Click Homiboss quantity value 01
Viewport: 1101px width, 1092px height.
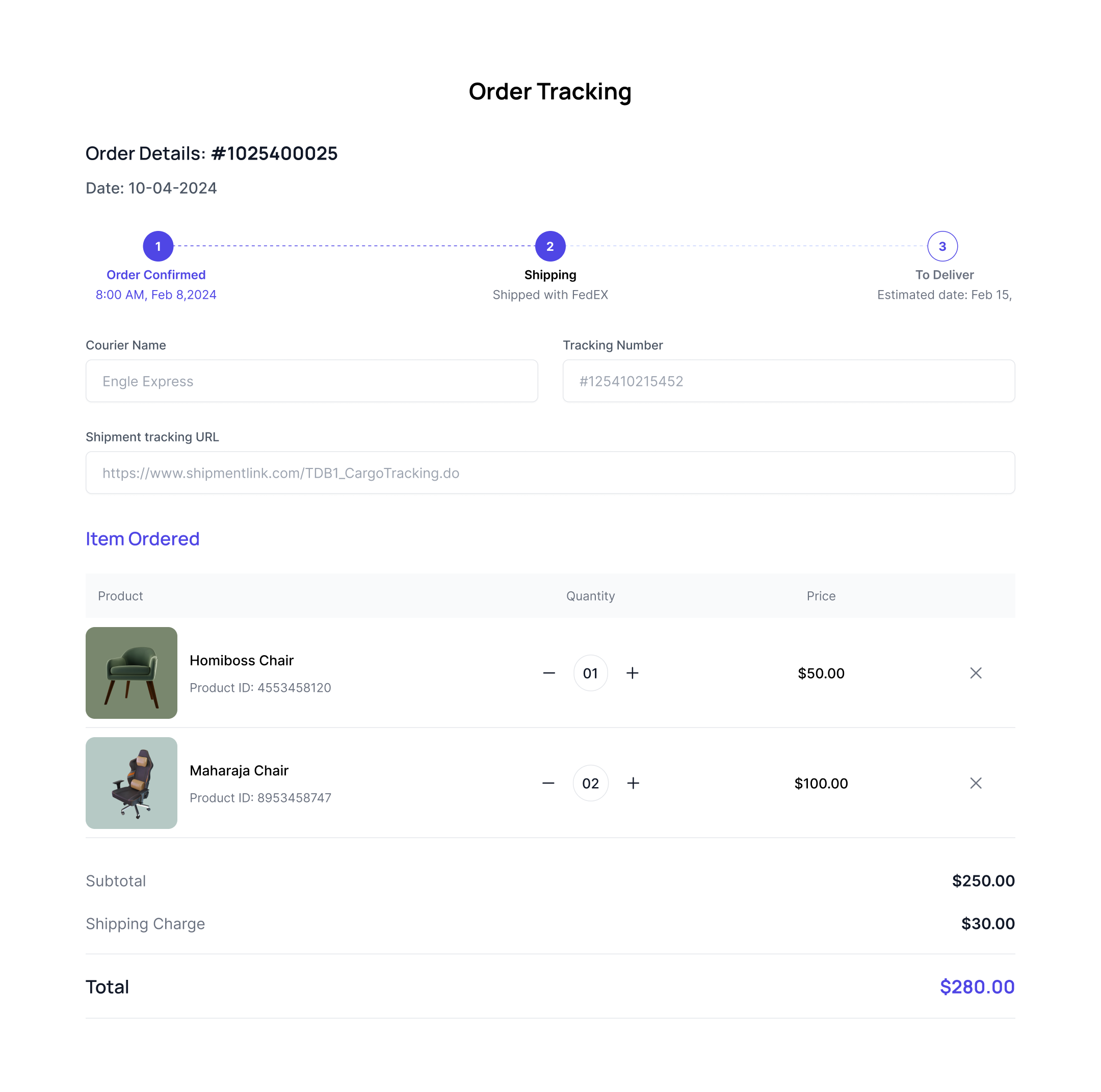tap(590, 673)
